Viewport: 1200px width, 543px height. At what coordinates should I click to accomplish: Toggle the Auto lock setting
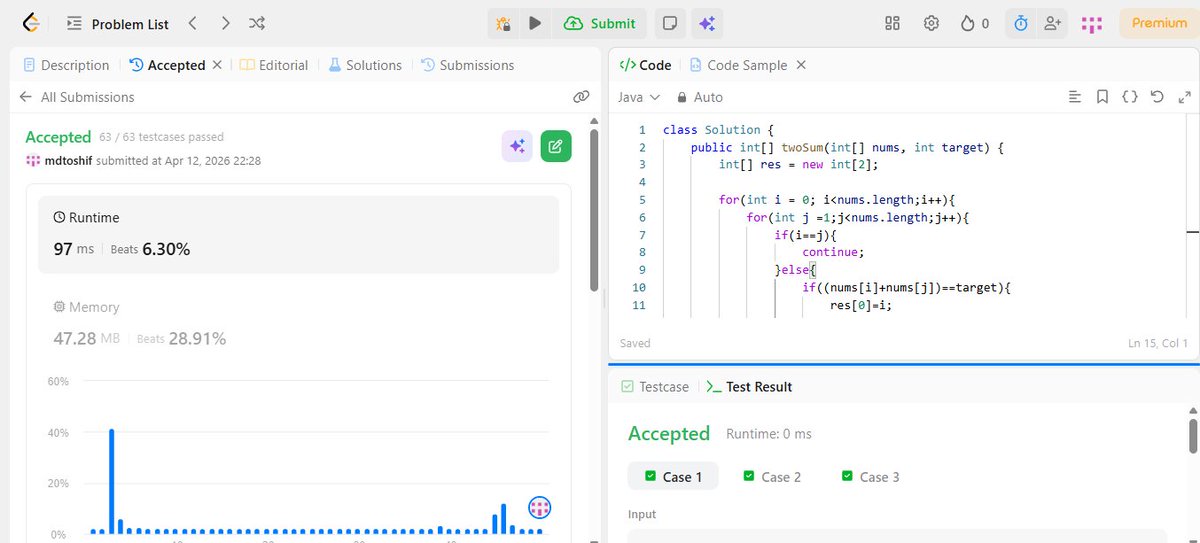699,97
